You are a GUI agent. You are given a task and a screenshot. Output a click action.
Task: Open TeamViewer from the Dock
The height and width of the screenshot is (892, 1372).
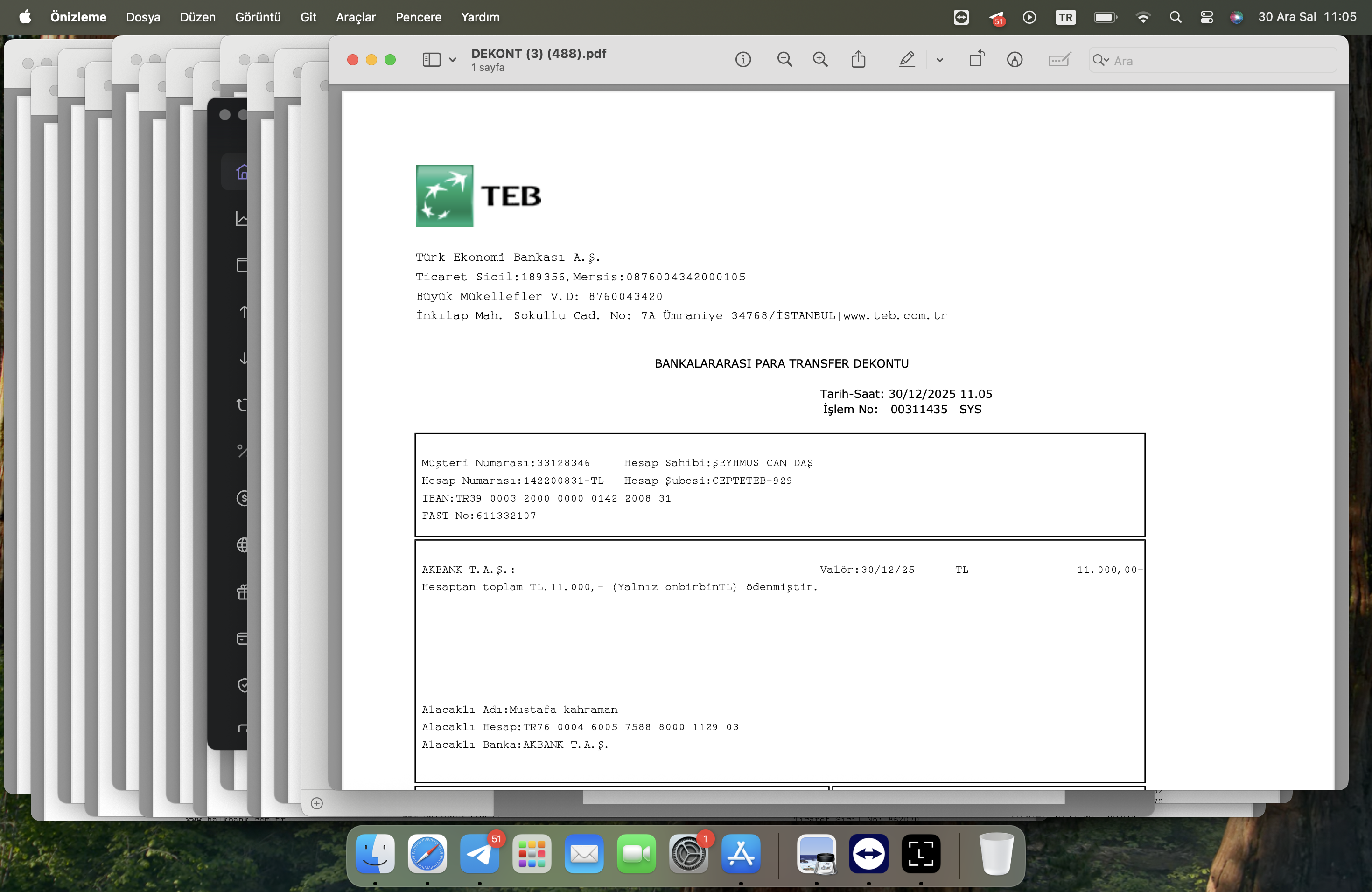point(869,853)
